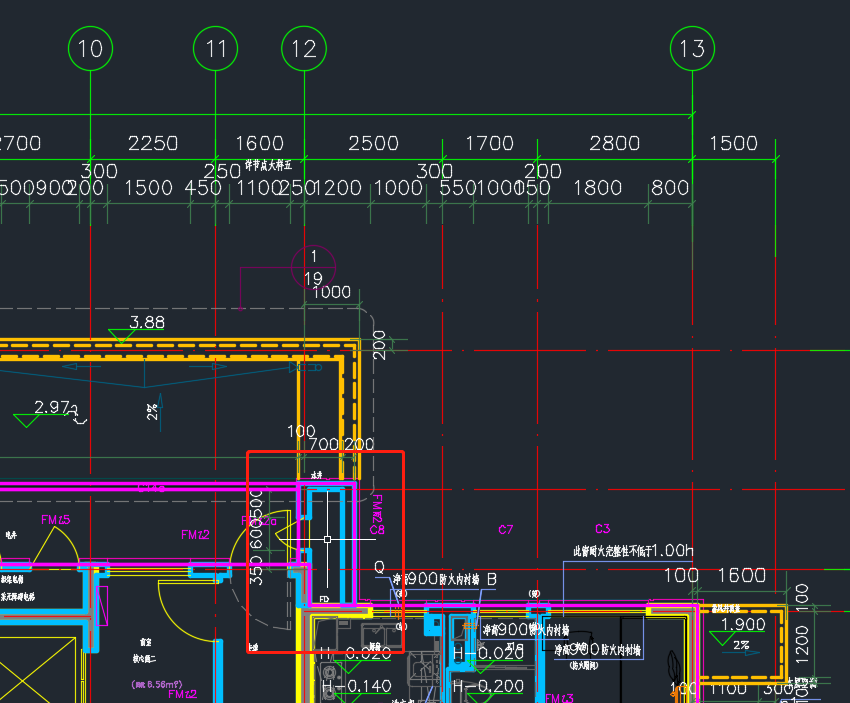Select the grid axis bubble numbered 12
The width and height of the screenshot is (850, 703).
pyautogui.click(x=304, y=49)
